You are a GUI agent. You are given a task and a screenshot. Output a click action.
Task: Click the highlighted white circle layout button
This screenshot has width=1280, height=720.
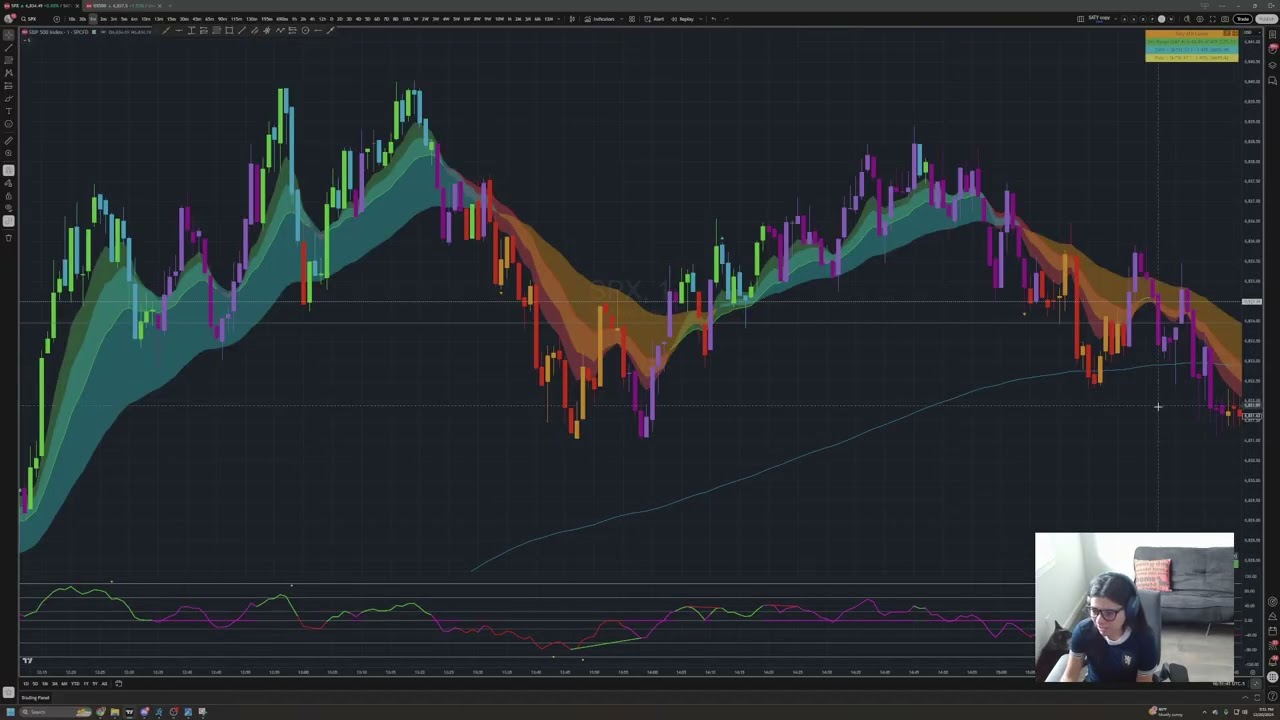(x=1161, y=19)
